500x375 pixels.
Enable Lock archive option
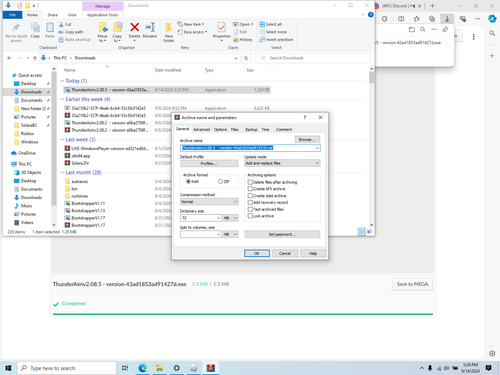(250, 216)
